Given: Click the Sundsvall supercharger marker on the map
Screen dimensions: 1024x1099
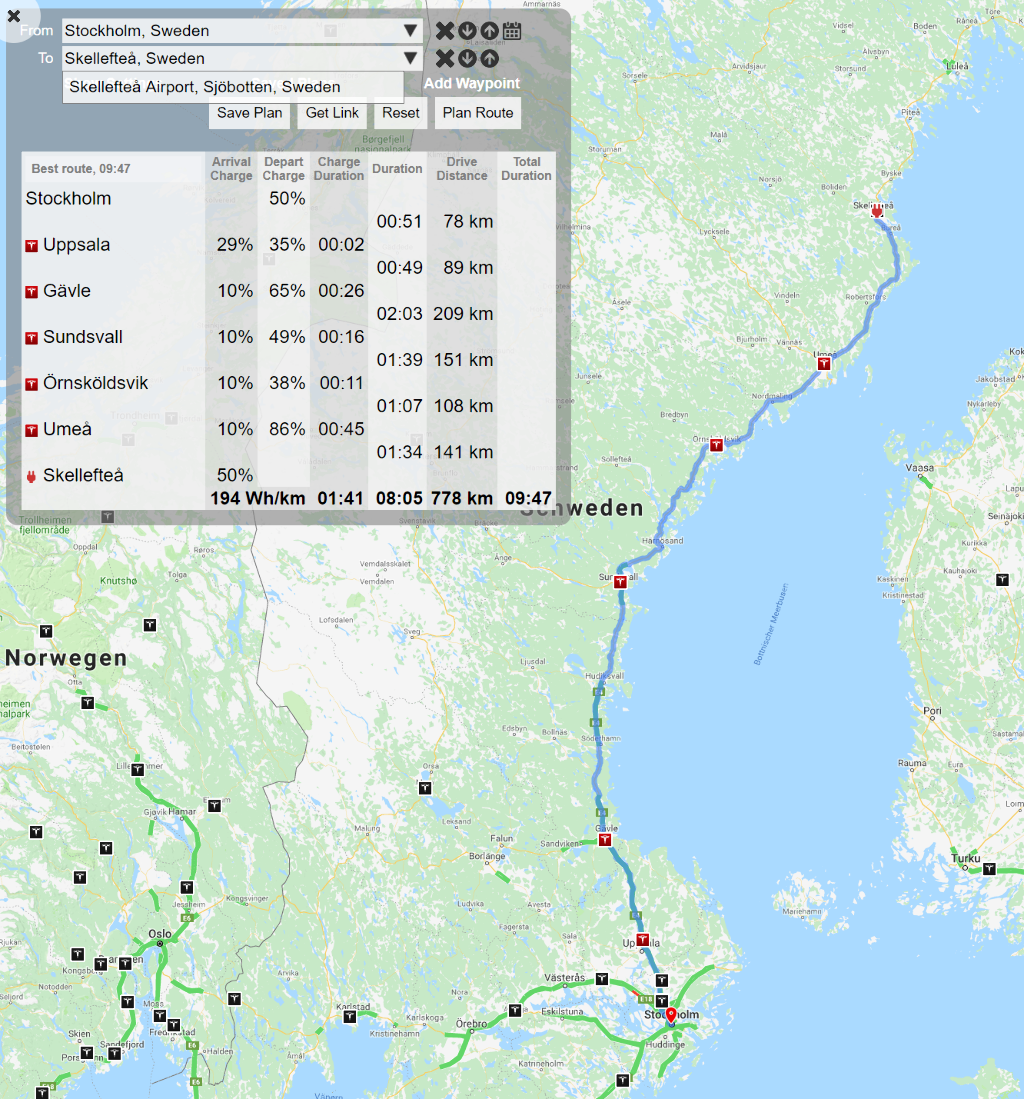Looking at the screenshot, I should pos(620,581).
